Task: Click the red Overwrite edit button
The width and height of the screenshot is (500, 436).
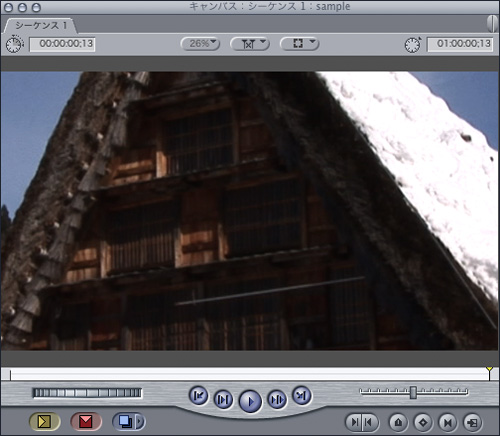Action: pos(86,422)
